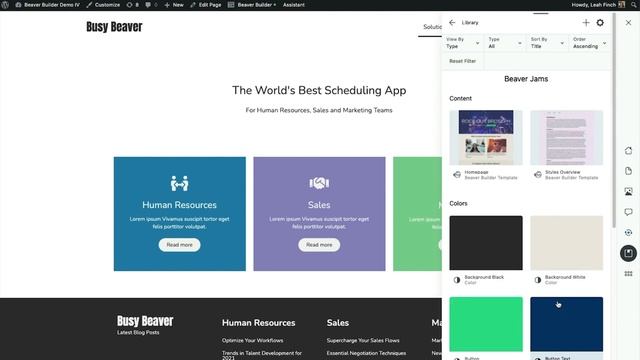The height and width of the screenshot is (360, 640).
Task: Click Edit Page in the admin bar
Action: [206, 5]
